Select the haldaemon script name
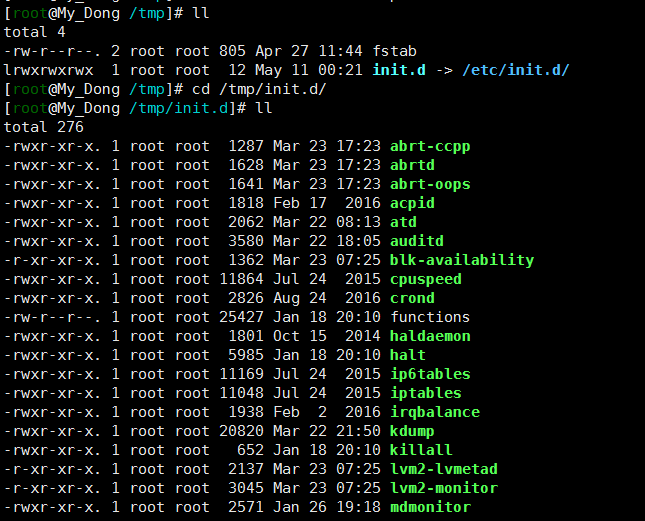Image resolution: width=645 pixels, height=521 pixels. pyautogui.click(x=430, y=336)
